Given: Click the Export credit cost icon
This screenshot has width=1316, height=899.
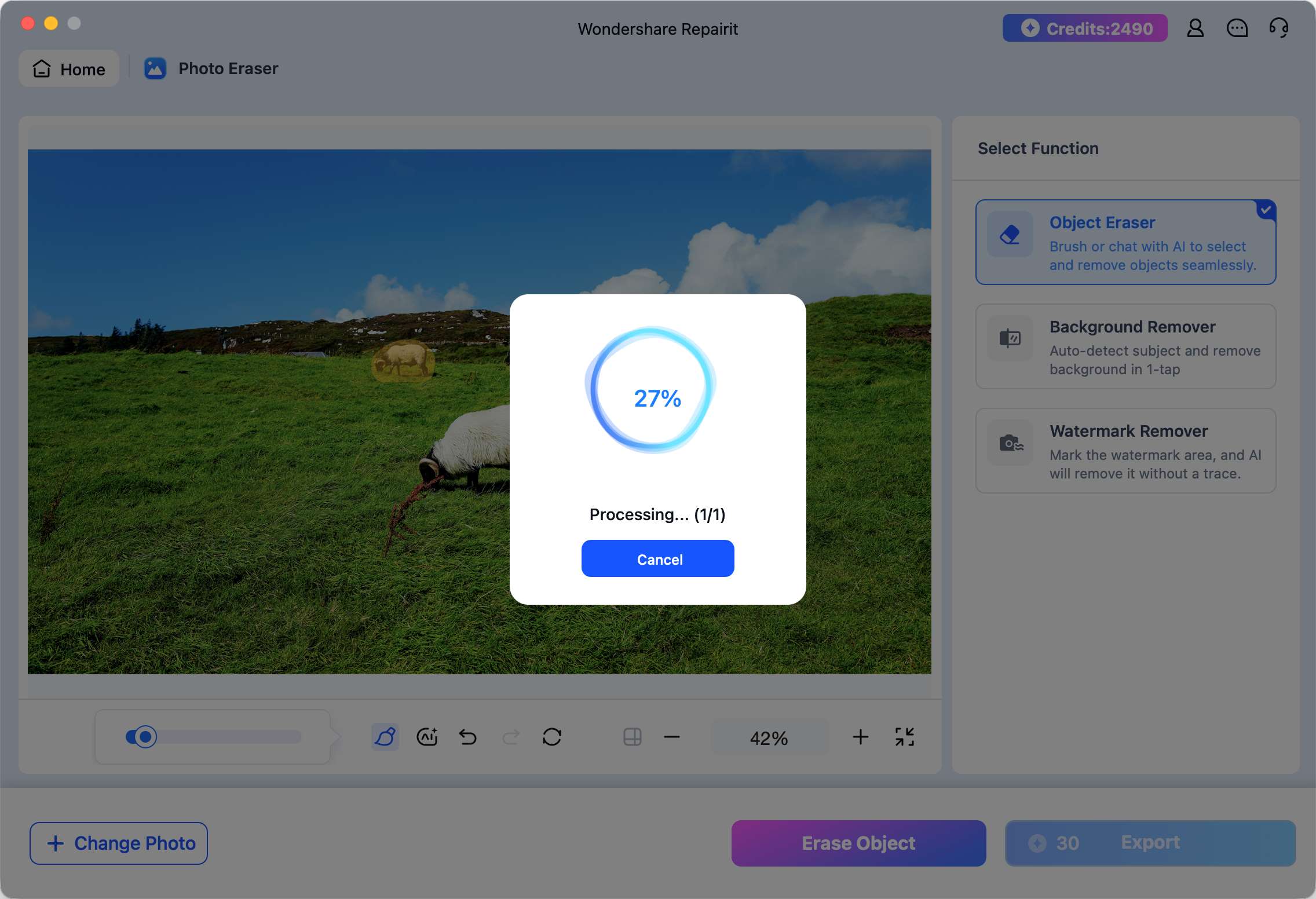Looking at the screenshot, I should (1037, 843).
